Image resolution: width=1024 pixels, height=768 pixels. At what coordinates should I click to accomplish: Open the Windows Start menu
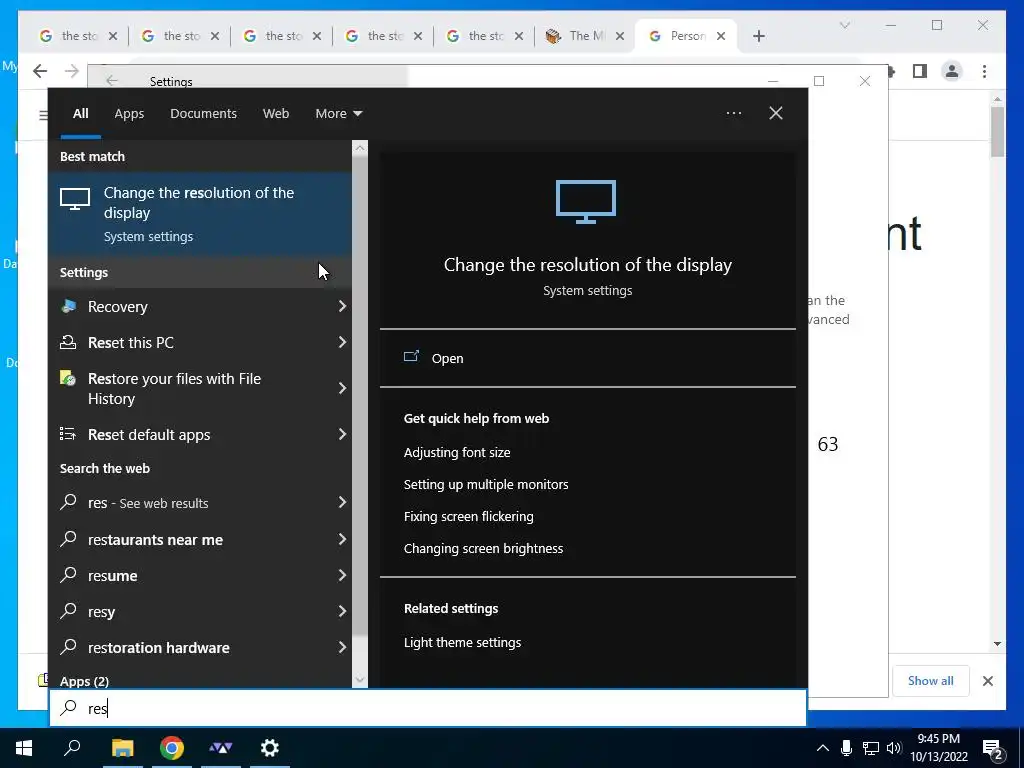(x=24, y=748)
